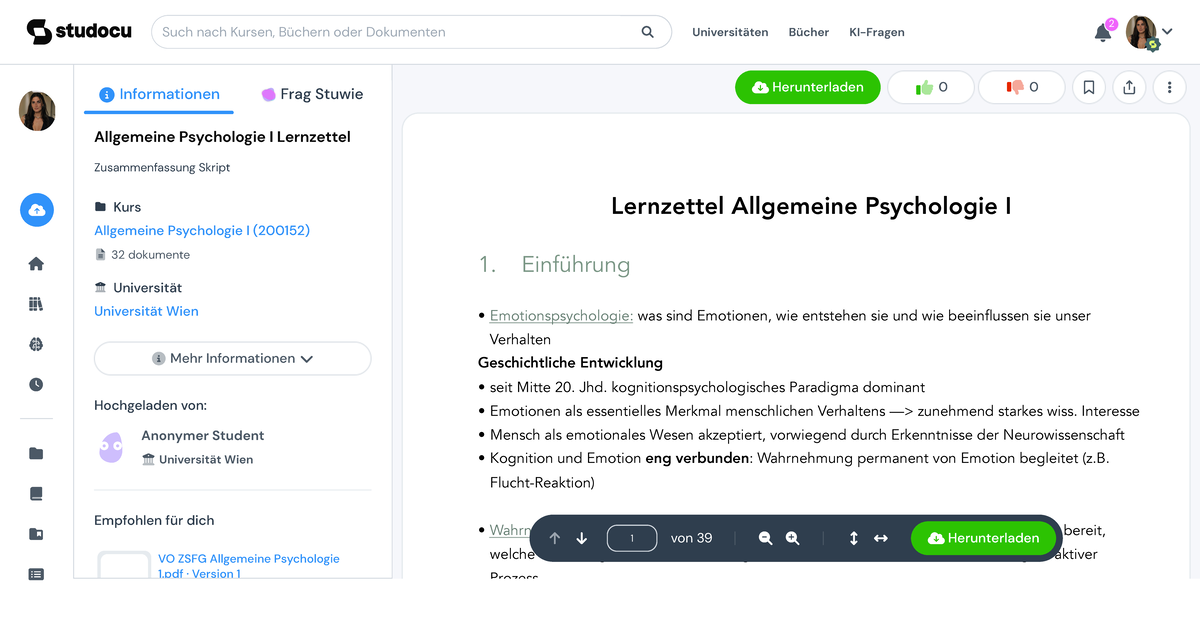Zoom into the PDF with the zoom-in icon
This screenshot has height=618, width=1200.
tap(791, 538)
